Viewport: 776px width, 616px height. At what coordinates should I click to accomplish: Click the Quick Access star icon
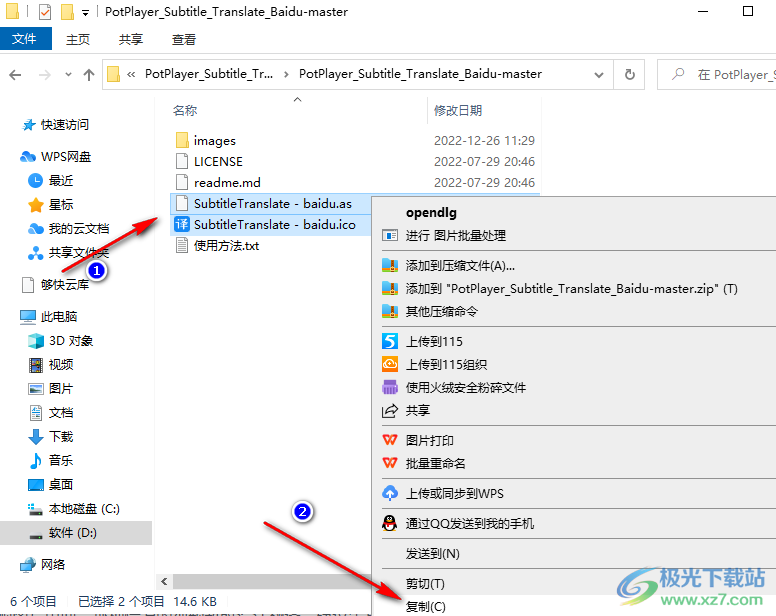click(29, 125)
